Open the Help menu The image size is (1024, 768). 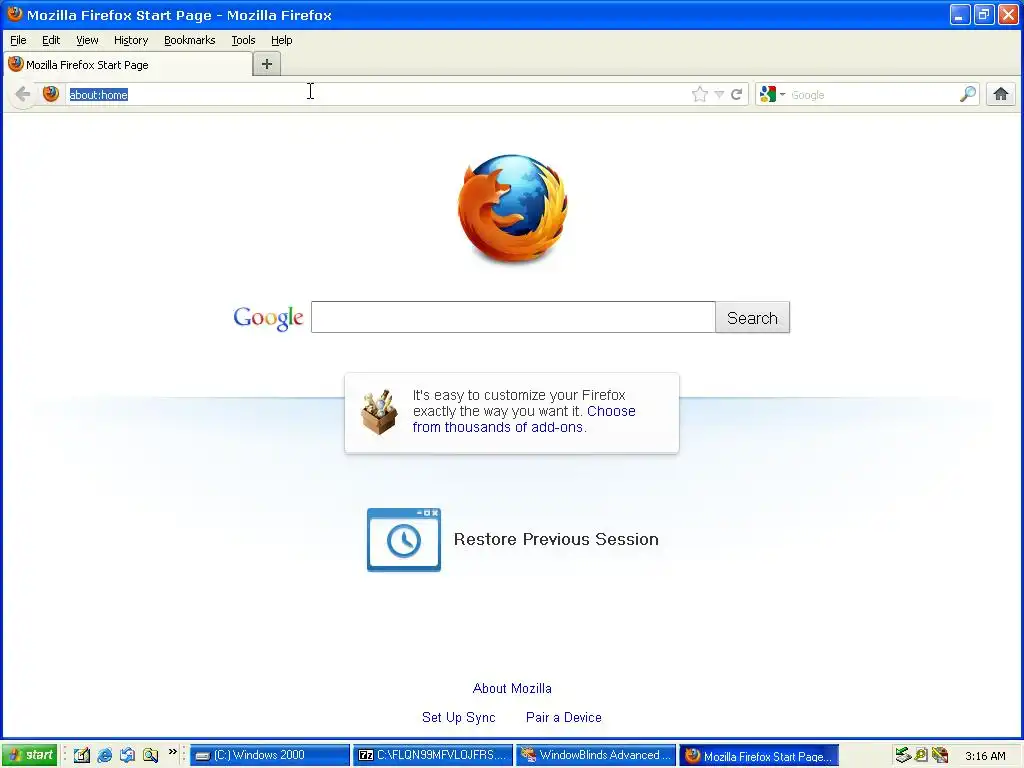281,40
